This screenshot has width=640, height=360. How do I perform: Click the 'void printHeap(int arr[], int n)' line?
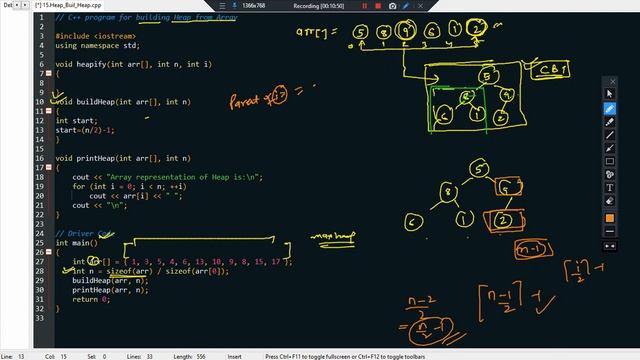(123, 158)
